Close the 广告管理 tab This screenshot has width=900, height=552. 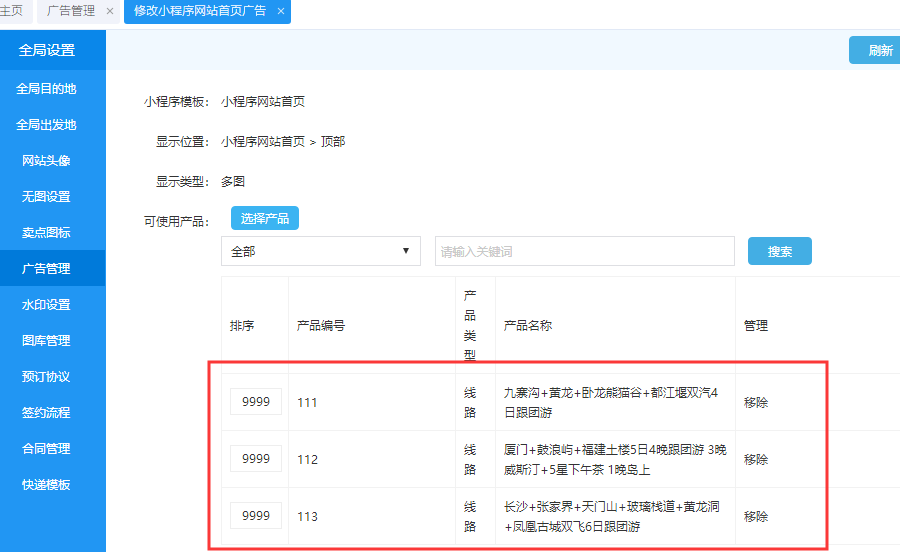click(110, 12)
